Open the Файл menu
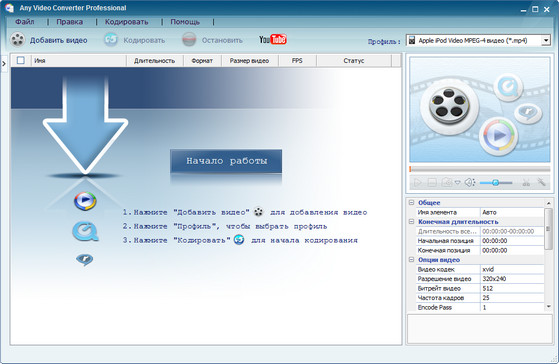559x364 pixels. (x=25, y=22)
